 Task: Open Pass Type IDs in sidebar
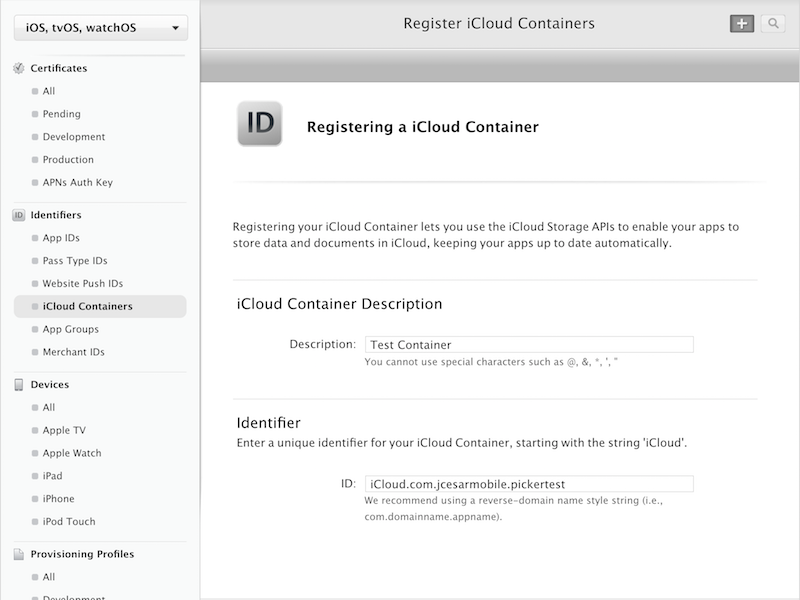point(75,261)
